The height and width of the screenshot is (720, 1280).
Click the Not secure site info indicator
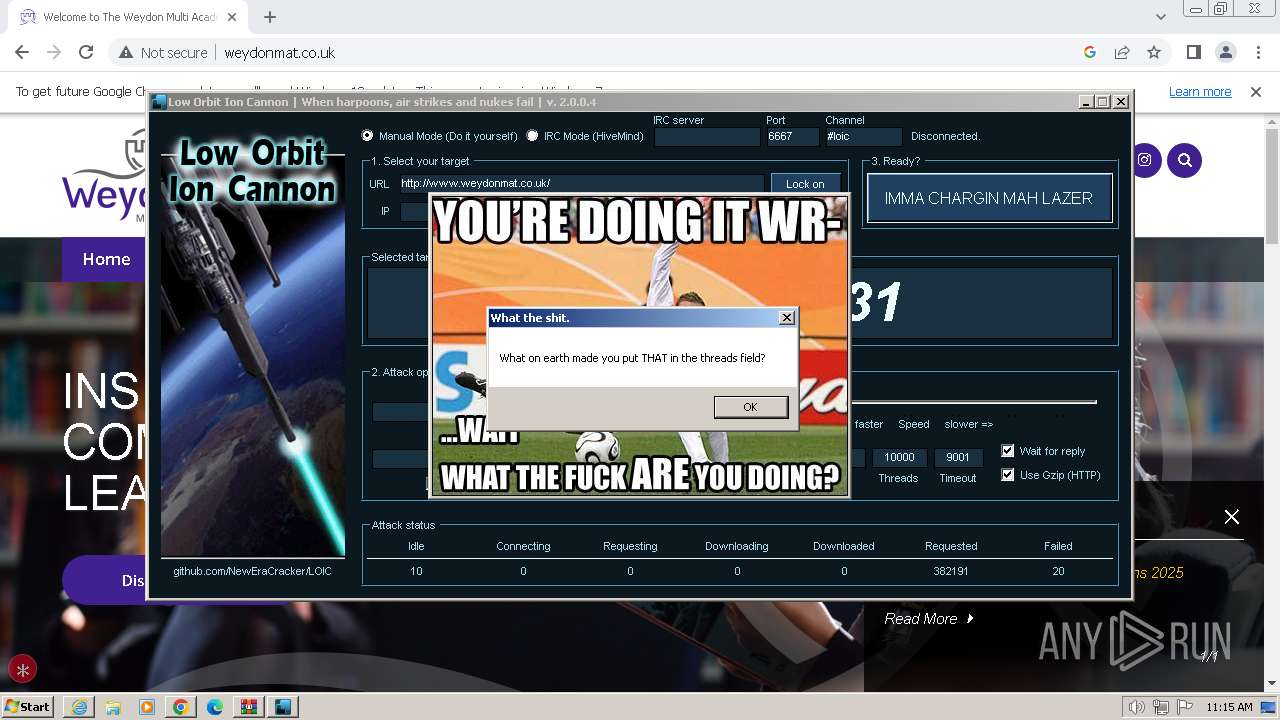[x=163, y=53]
